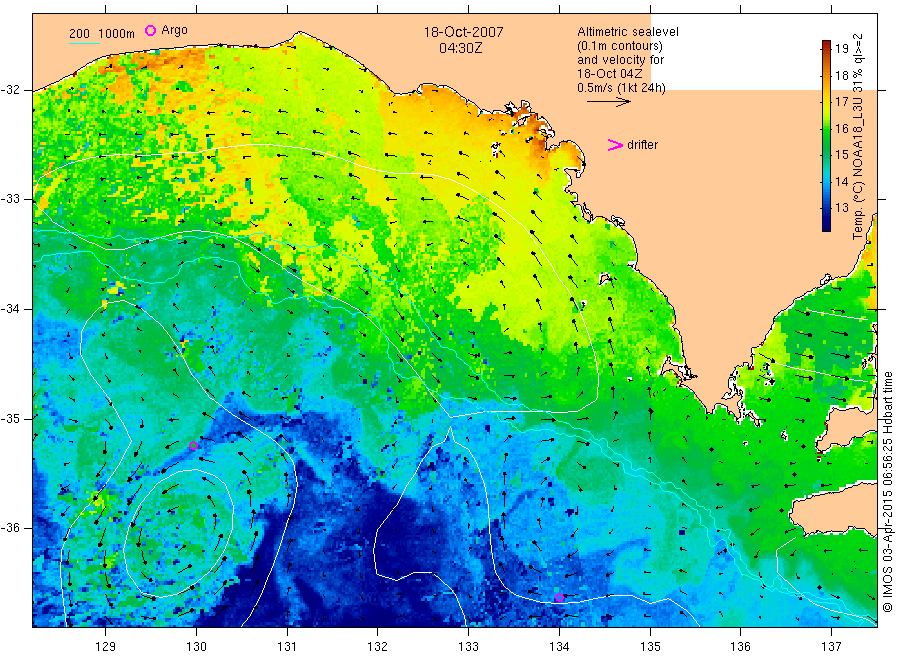This screenshot has height=660, width=900.
Task: Click the color bar value '19'
Action: (x=841, y=48)
